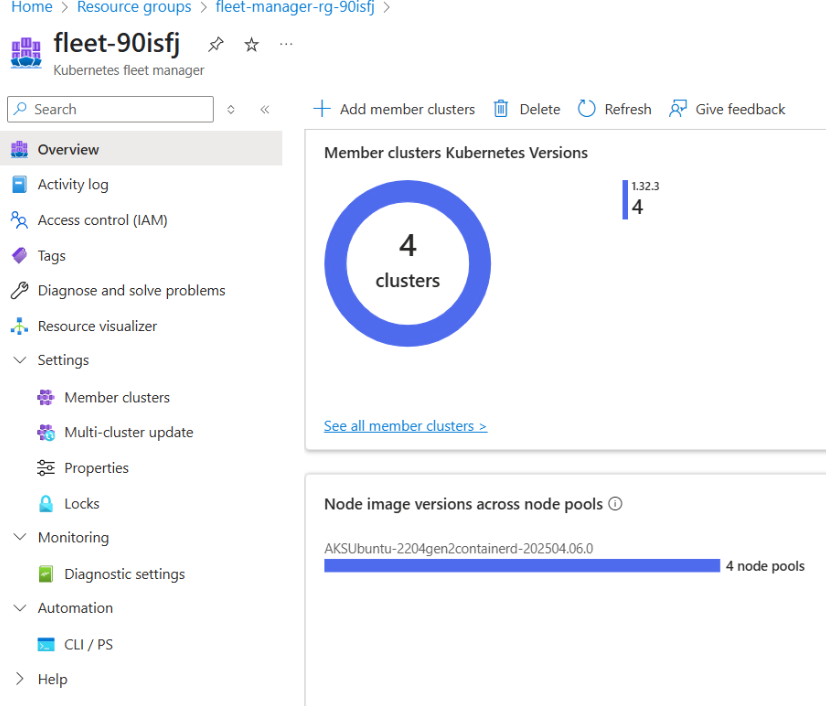Click the 1.32.3 legend color bar

pyautogui.click(x=625, y=200)
